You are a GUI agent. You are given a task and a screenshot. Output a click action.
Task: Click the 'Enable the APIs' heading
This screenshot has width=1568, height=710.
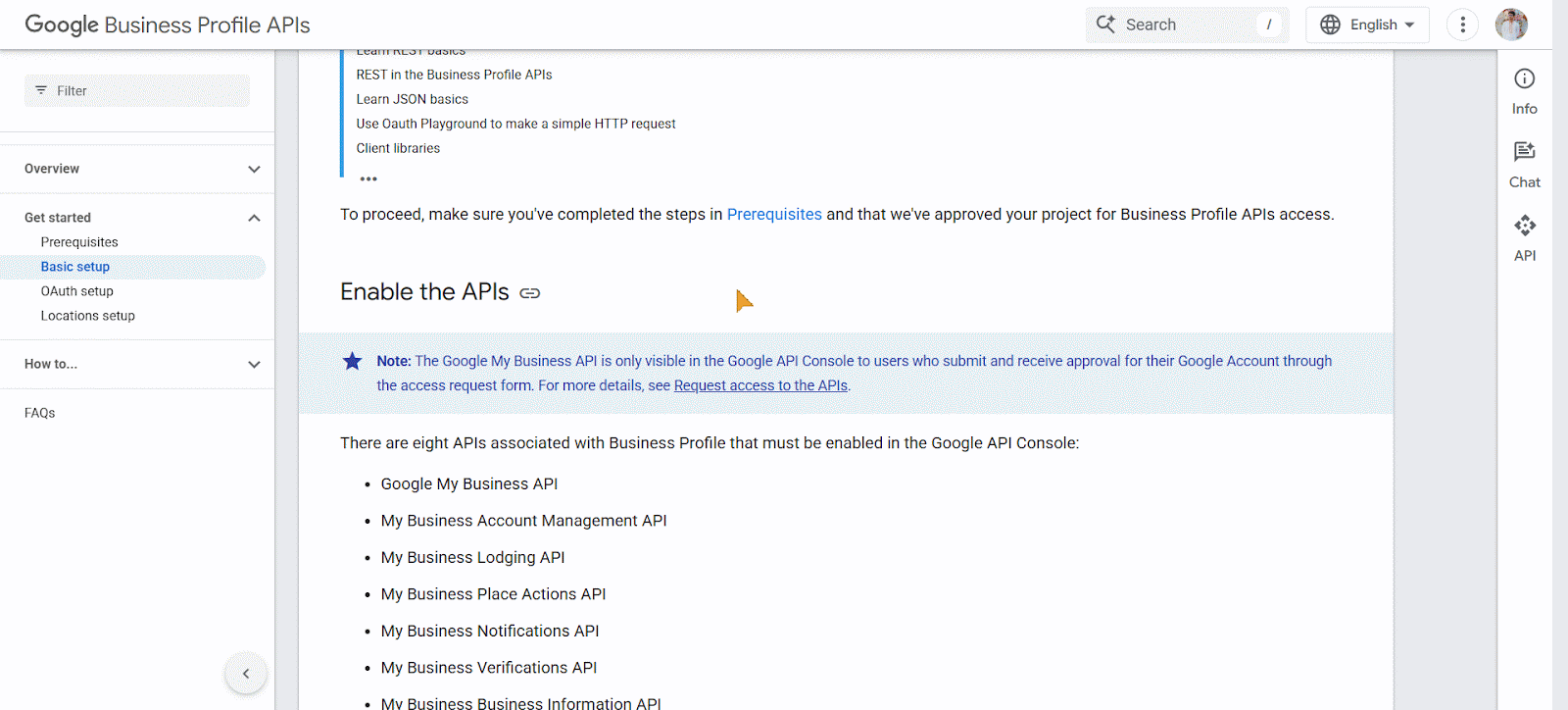tap(424, 292)
